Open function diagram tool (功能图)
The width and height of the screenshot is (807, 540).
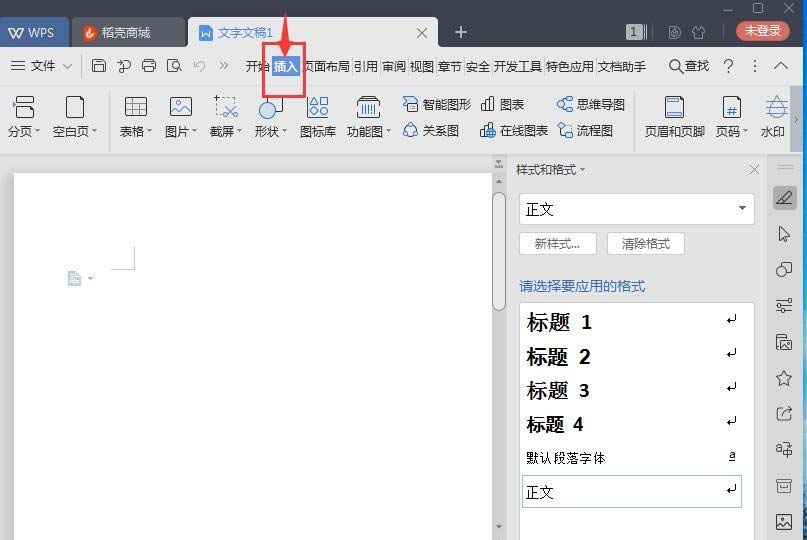(x=369, y=117)
